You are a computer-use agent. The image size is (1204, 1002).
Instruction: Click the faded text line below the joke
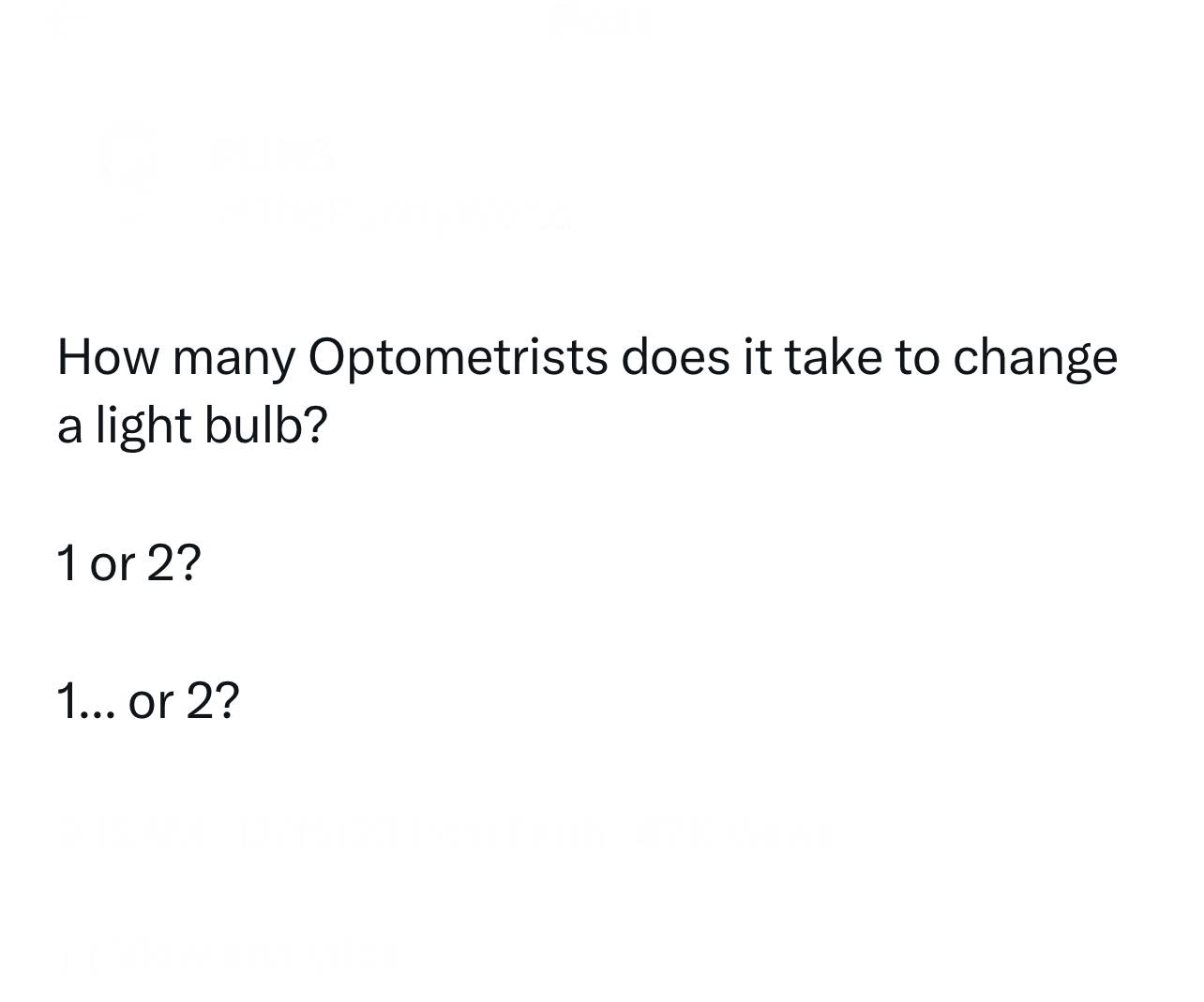click(x=445, y=833)
